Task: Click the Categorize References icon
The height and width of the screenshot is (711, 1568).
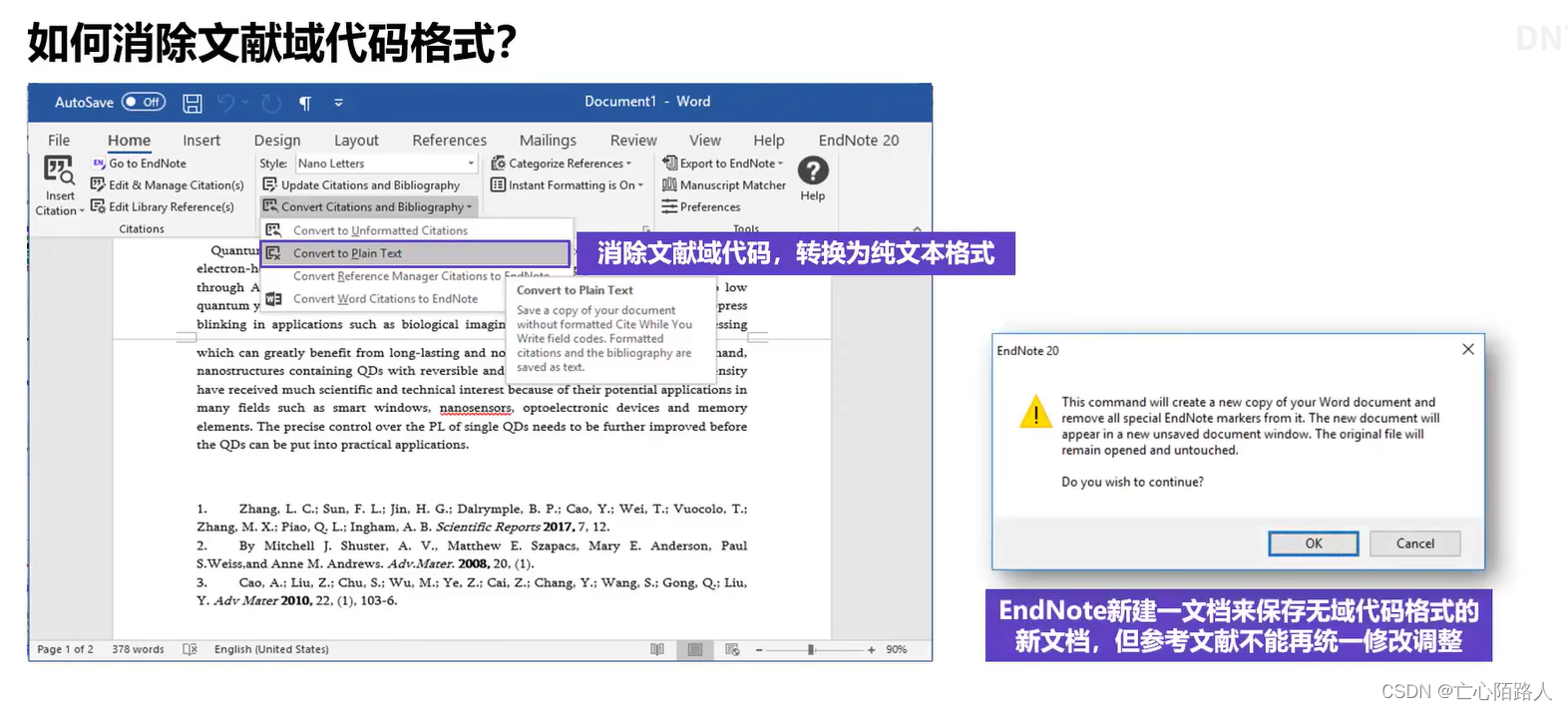Action: pyautogui.click(x=498, y=164)
